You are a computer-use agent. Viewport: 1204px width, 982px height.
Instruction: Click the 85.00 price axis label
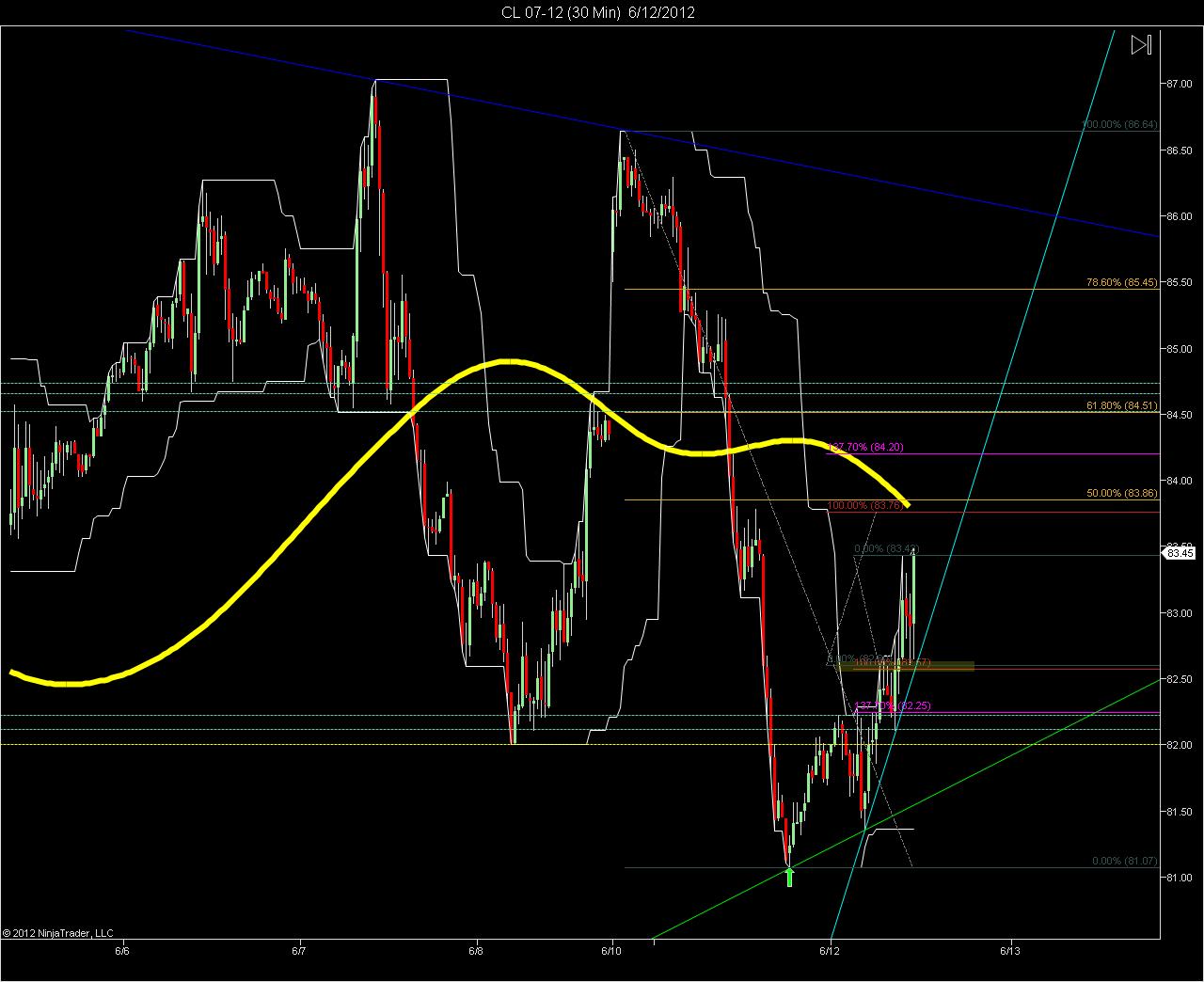(1180, 349)
